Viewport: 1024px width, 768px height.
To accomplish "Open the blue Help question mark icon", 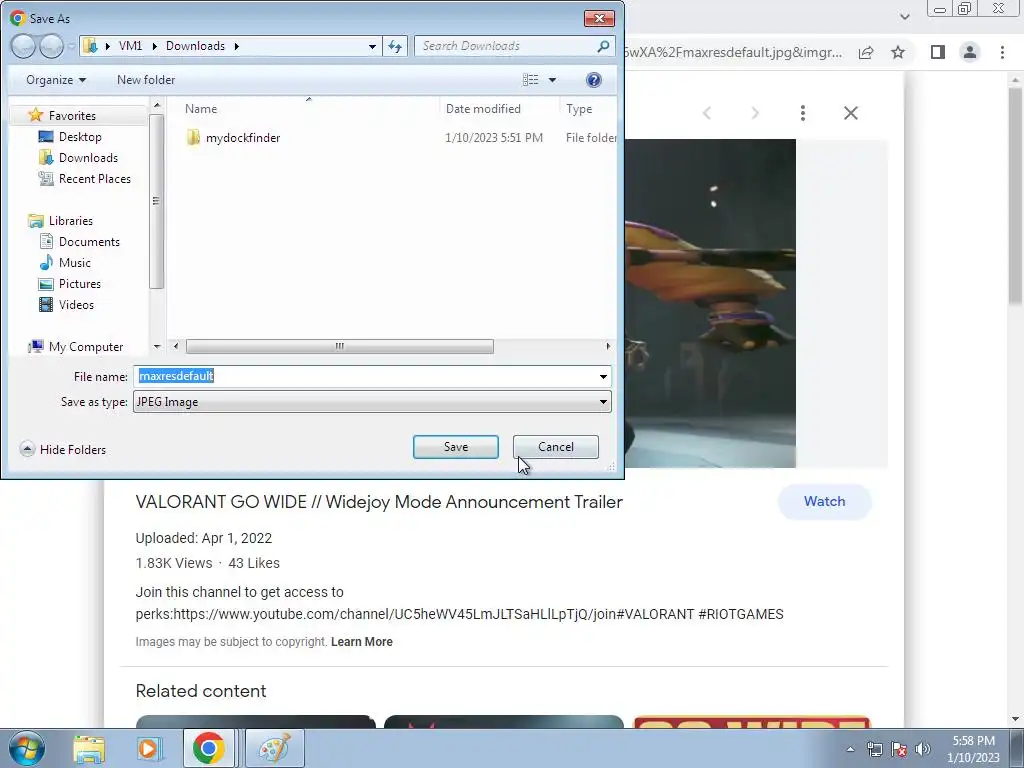I will (x=593, y=80).
